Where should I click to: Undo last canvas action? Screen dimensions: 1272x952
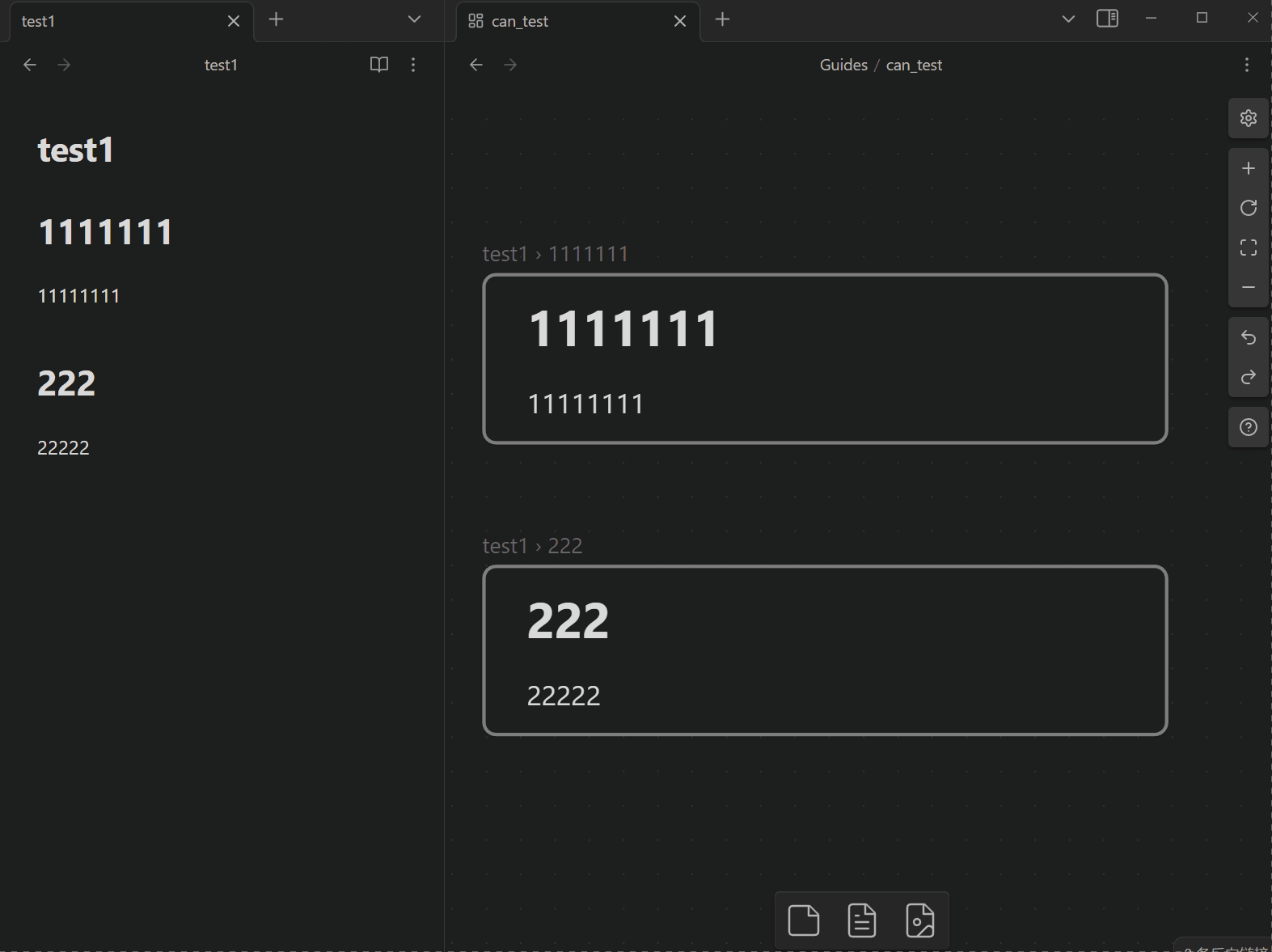1248,337
